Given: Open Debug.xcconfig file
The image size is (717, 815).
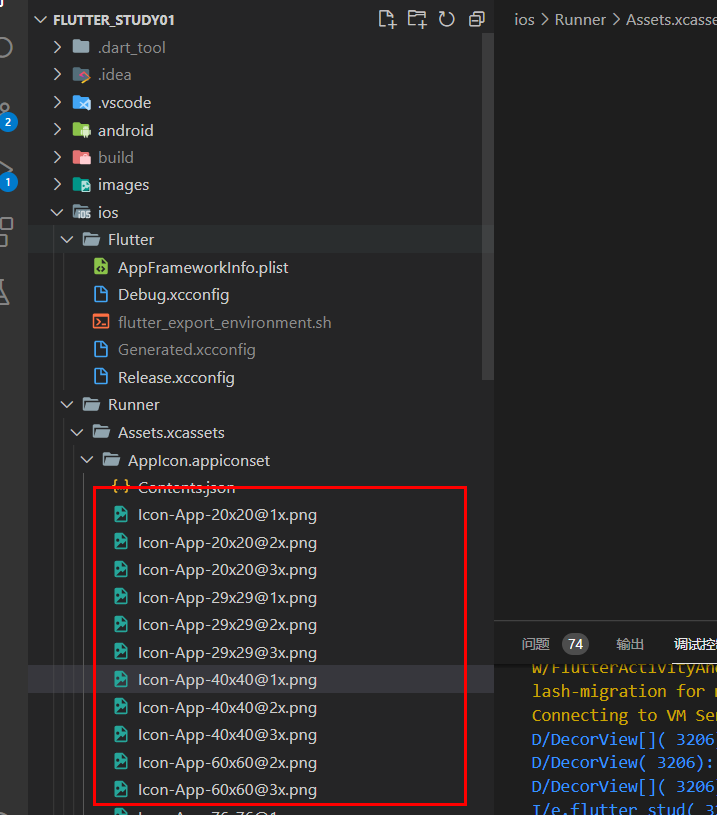Looking at the screenshot, I should tap(173, 295).
